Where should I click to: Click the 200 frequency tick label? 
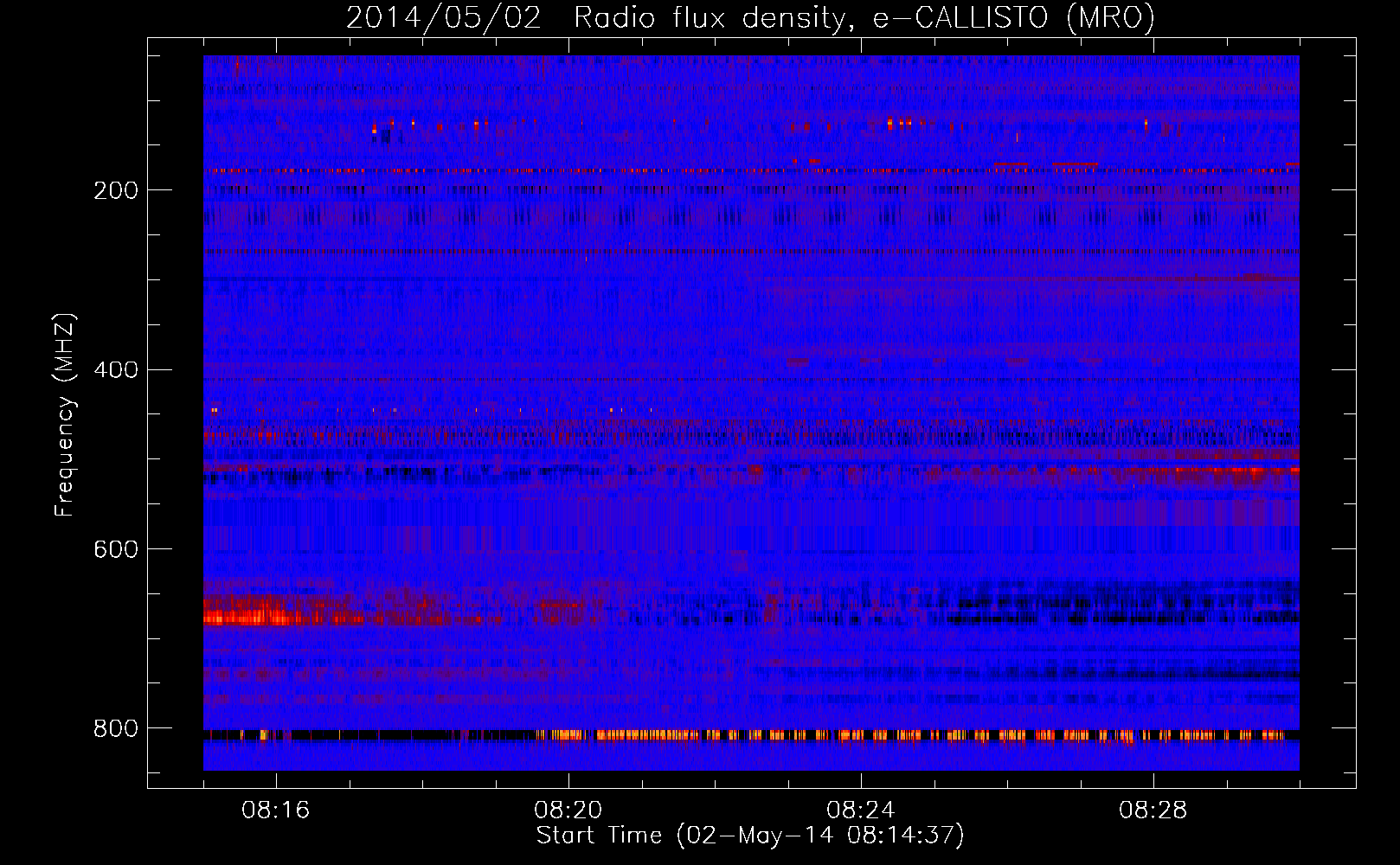(116, 190)
